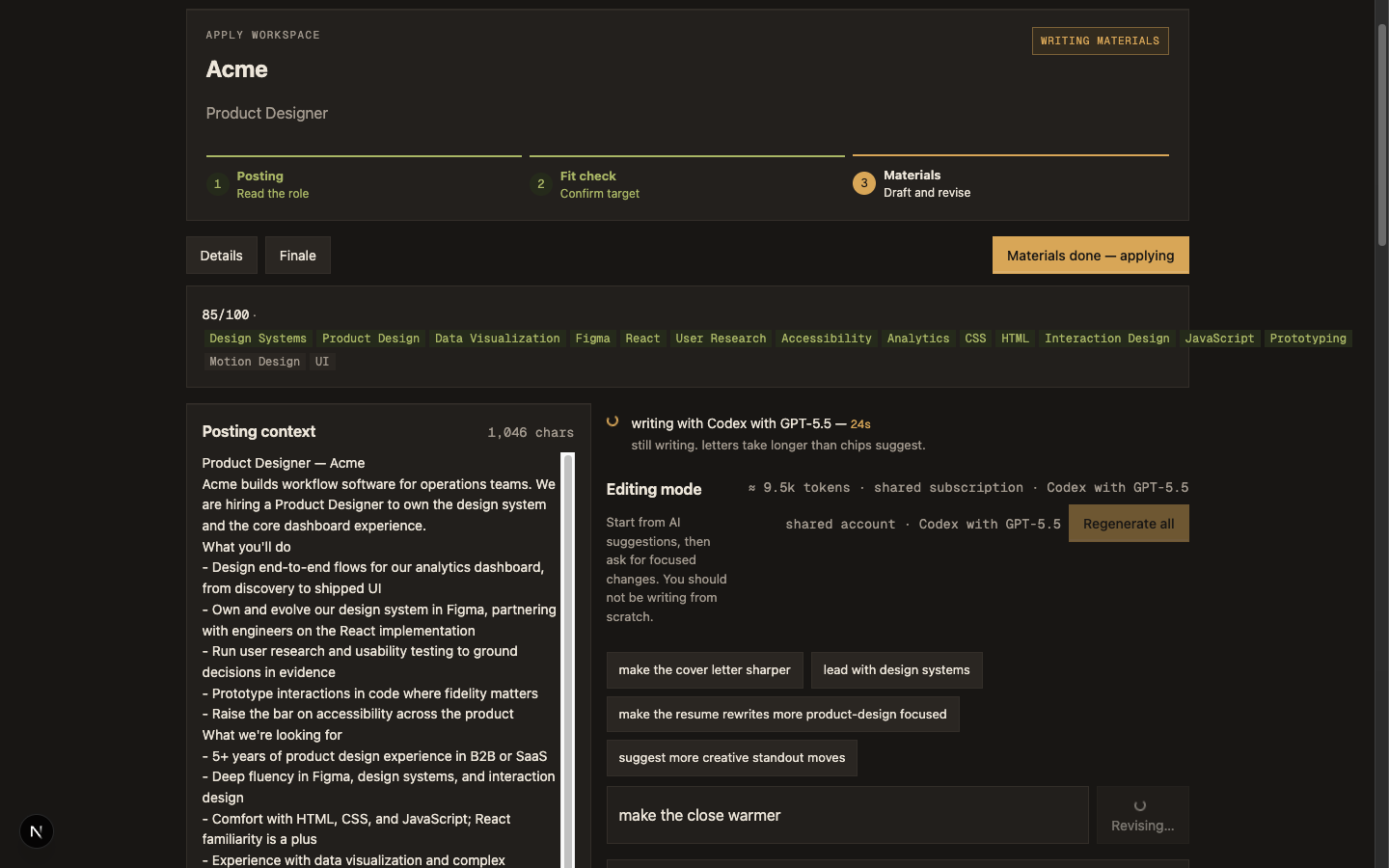Click the Data Visualization skill tag

498,339
